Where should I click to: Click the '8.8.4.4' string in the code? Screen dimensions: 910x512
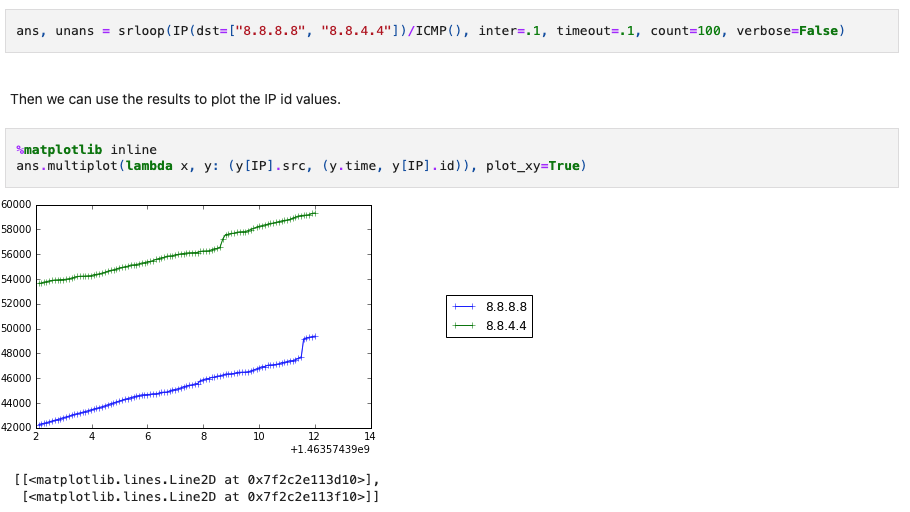(356, 31)
